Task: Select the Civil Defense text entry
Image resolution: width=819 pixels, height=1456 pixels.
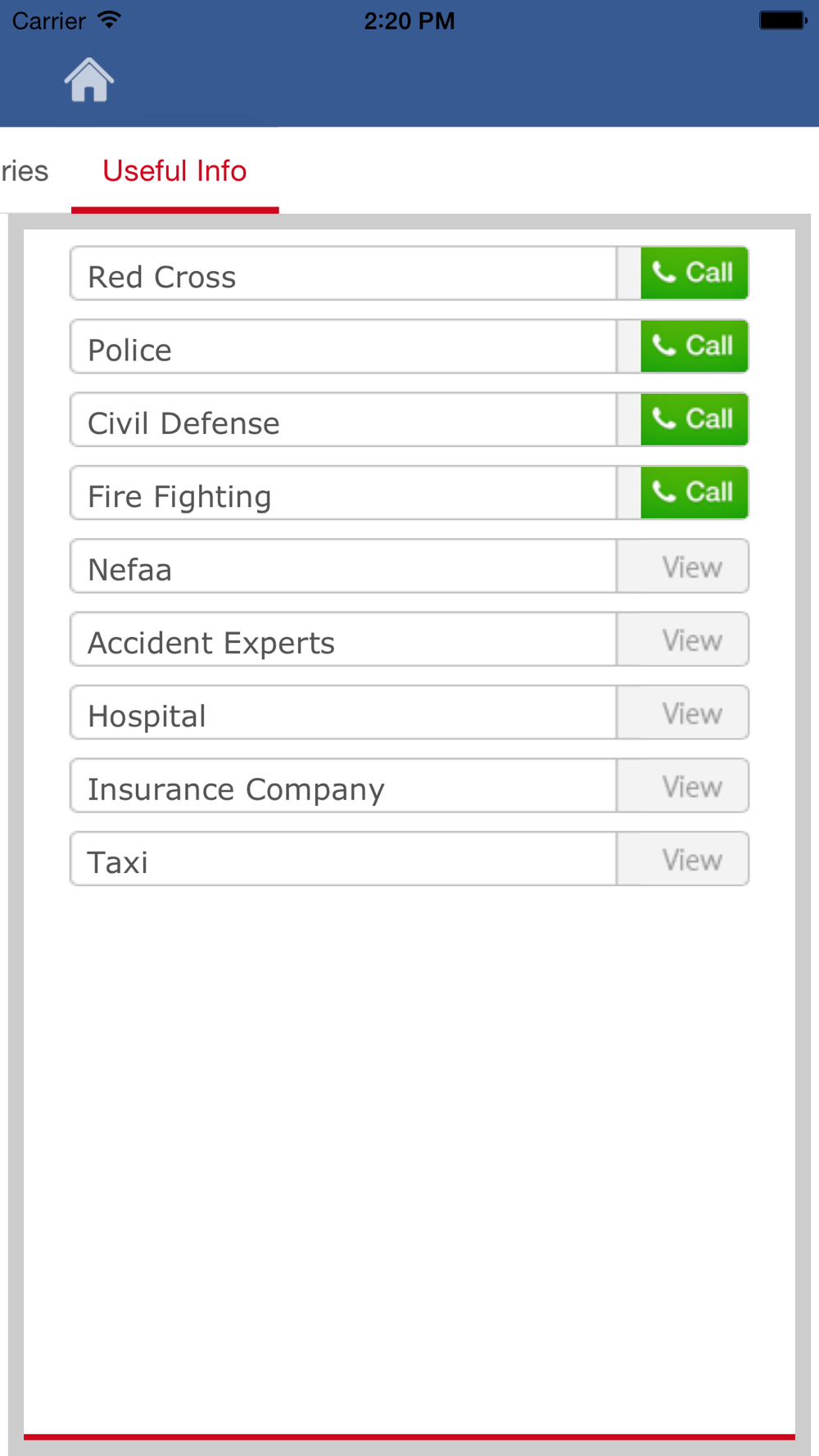Action: click(344, 421)
